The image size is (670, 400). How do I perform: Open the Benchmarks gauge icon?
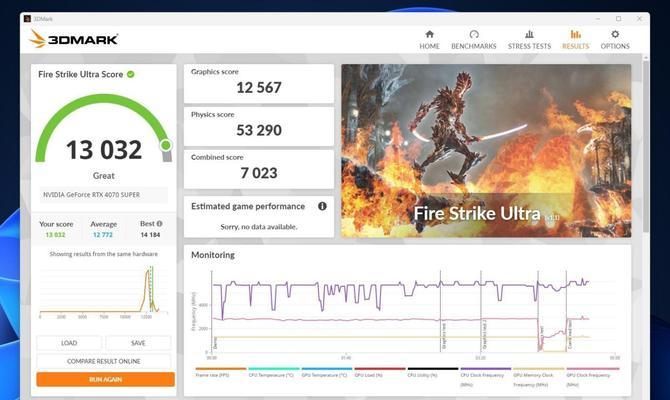pyautogui.click(x=474, y=34)
